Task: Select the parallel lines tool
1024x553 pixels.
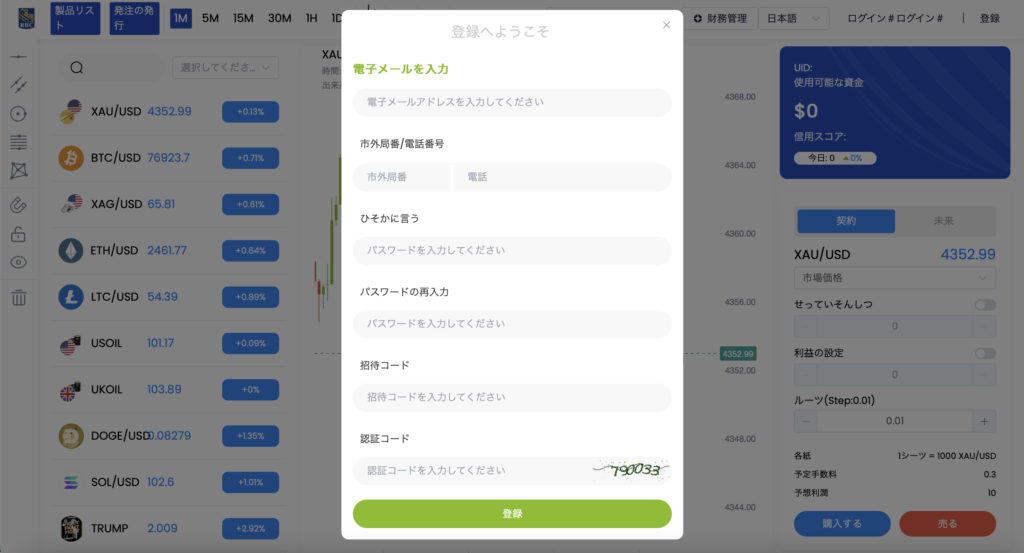Action: coord(18,142)
